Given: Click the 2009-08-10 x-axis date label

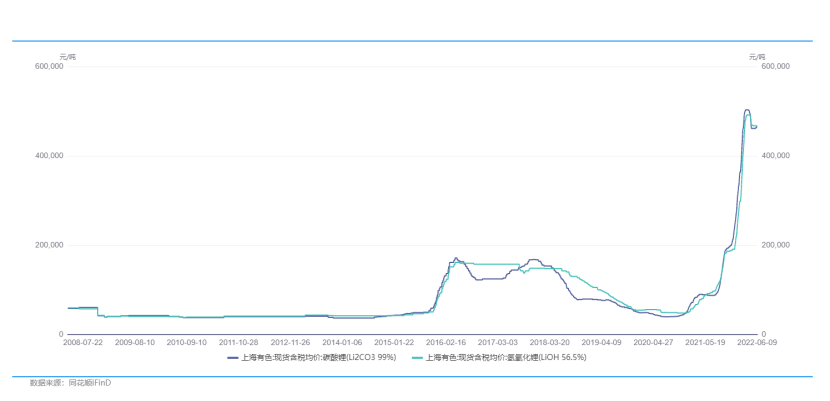Looking at the screenshot, I should point(136,342).
